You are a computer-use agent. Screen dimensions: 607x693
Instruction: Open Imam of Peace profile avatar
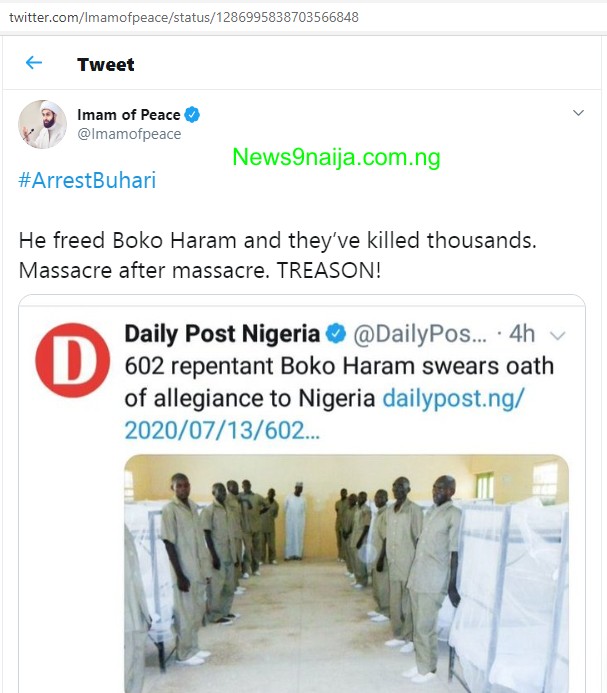(43, 124)
